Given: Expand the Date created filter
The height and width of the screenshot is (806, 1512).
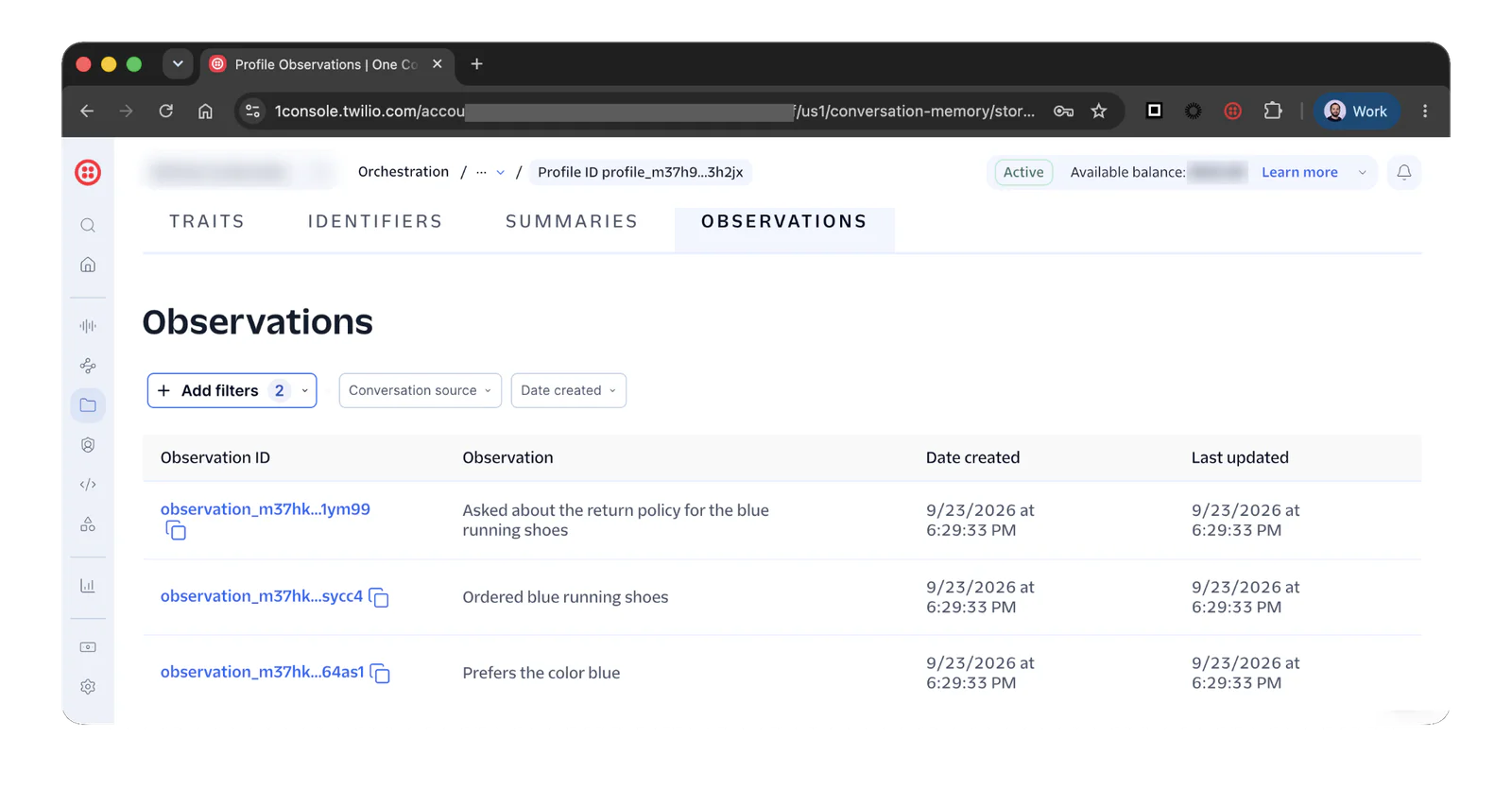Looking at the screenshot, I should [x=568, y=390].
